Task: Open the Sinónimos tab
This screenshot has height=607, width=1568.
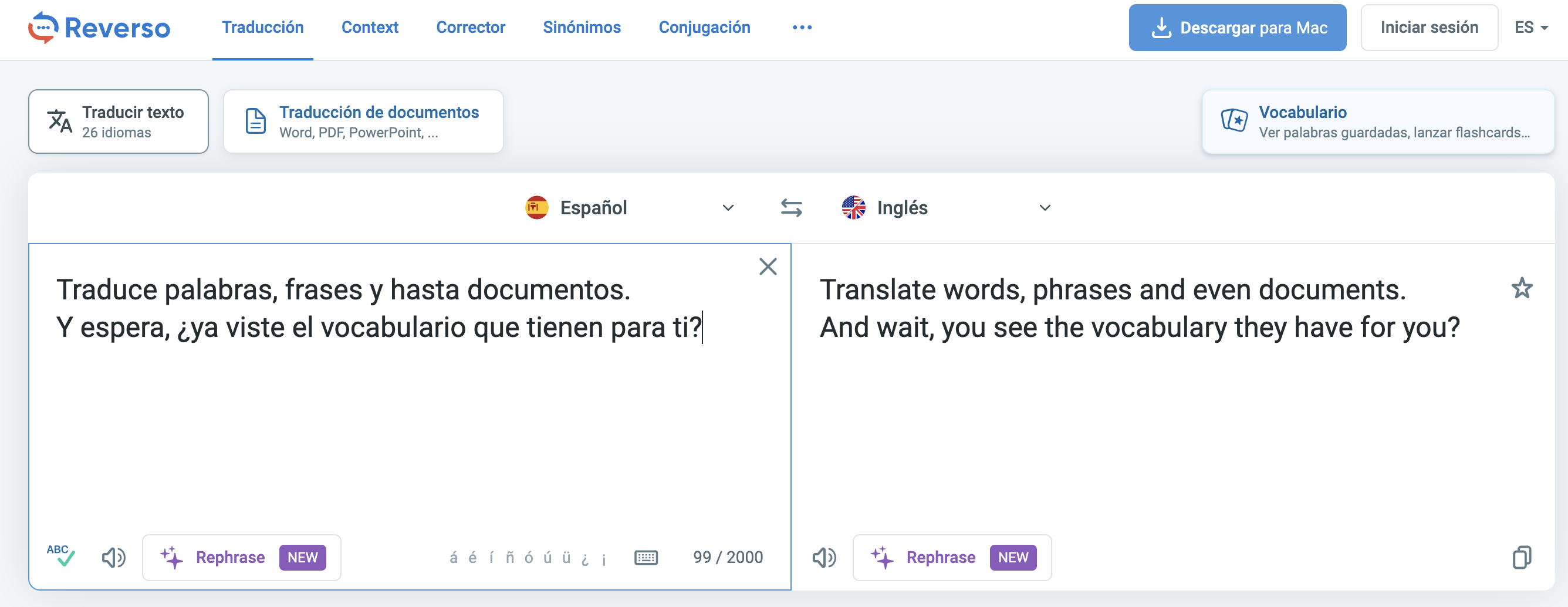Action: (x=582, y=27)
